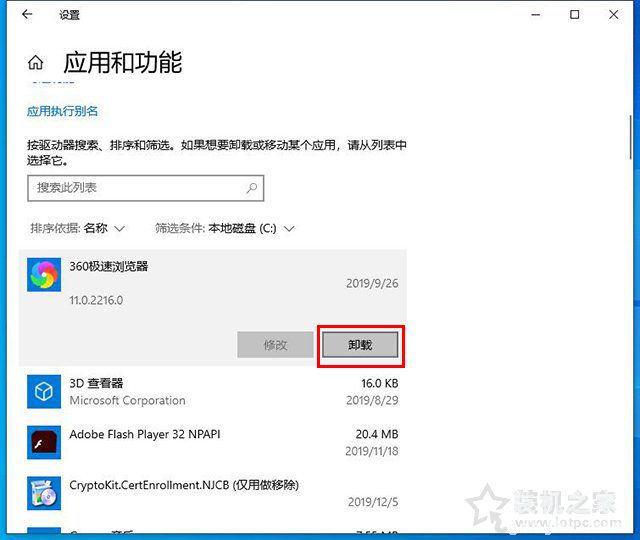640x540 pixels.
Task: Go back using the arrow in title bar
Action: [x=27, y=15]
